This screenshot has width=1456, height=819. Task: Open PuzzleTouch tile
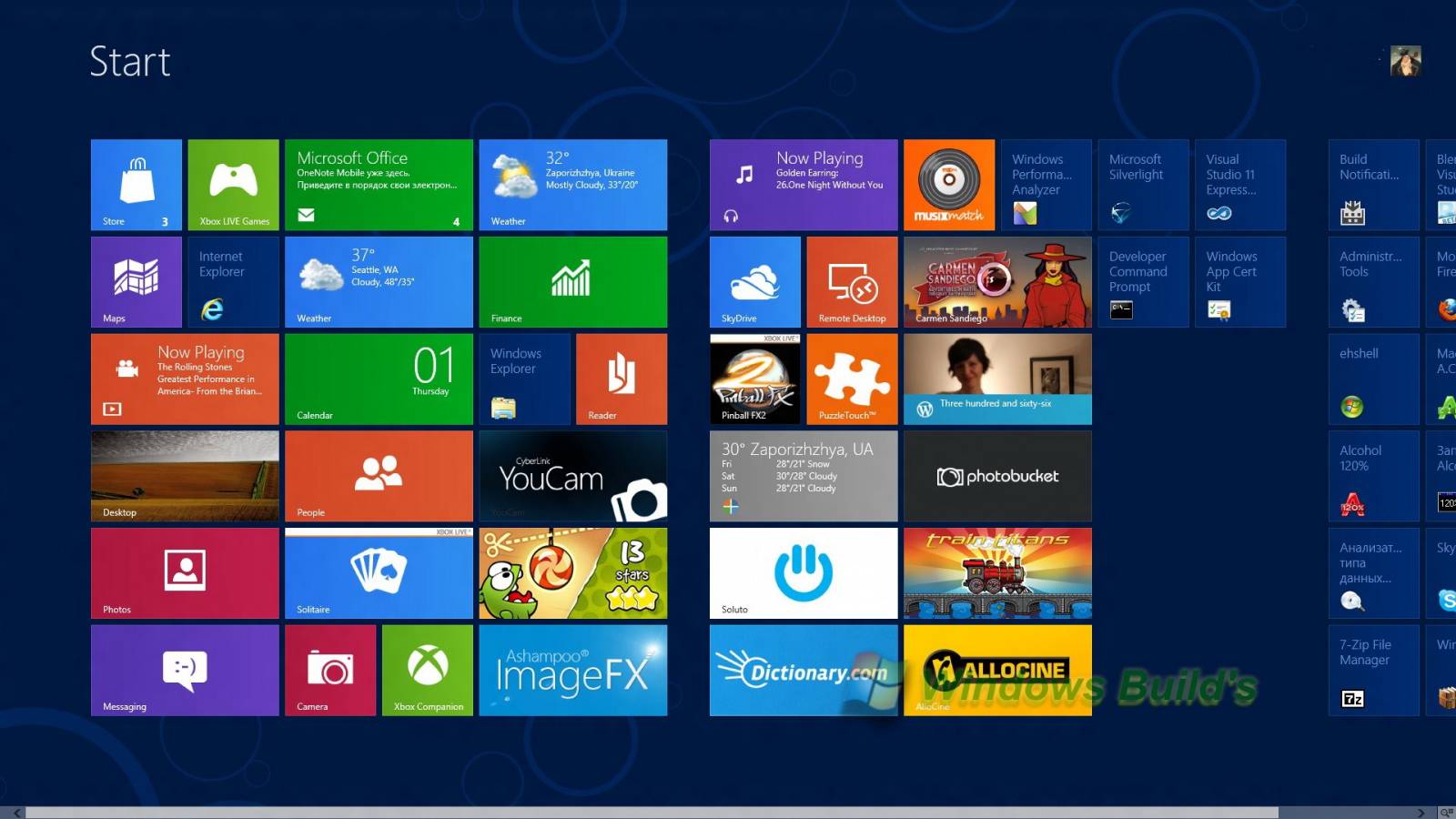[x=852, y=379]
